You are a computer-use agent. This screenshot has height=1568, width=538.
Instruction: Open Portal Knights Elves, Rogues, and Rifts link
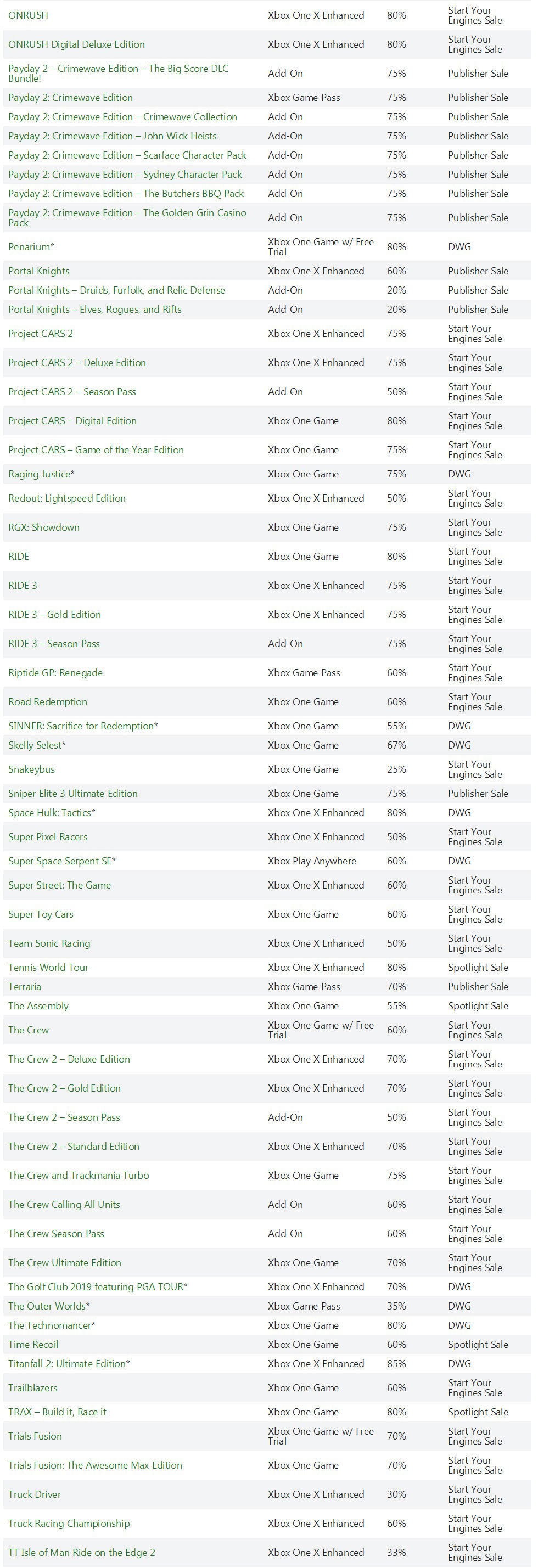95,310
